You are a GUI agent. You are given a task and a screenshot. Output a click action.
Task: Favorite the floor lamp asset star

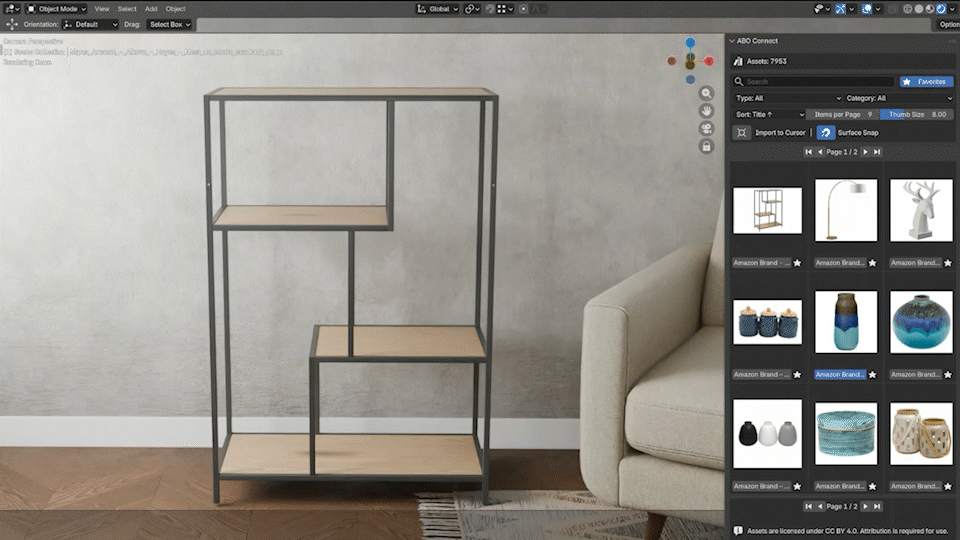872,263
